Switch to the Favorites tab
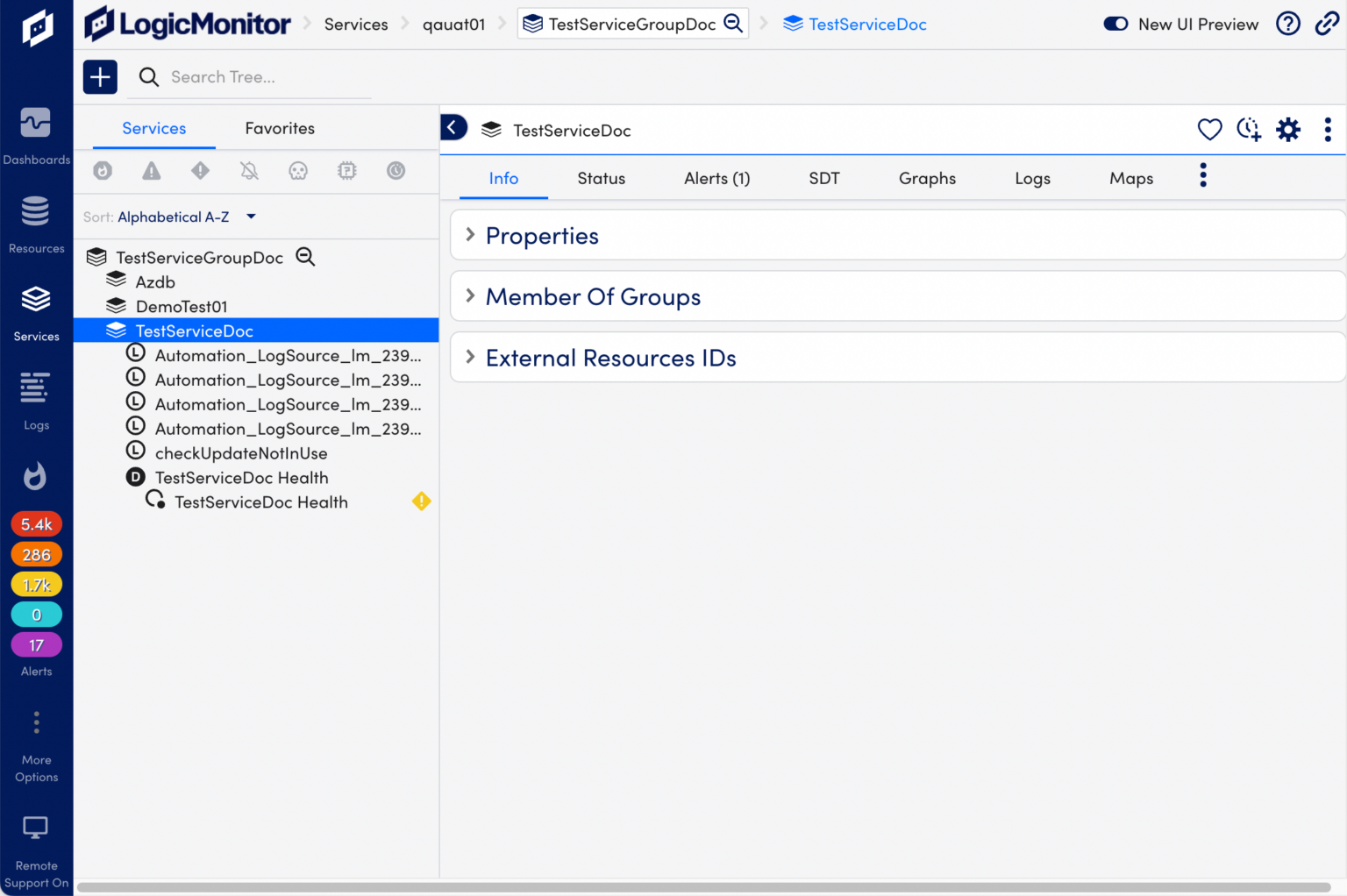 click(280, 128)
